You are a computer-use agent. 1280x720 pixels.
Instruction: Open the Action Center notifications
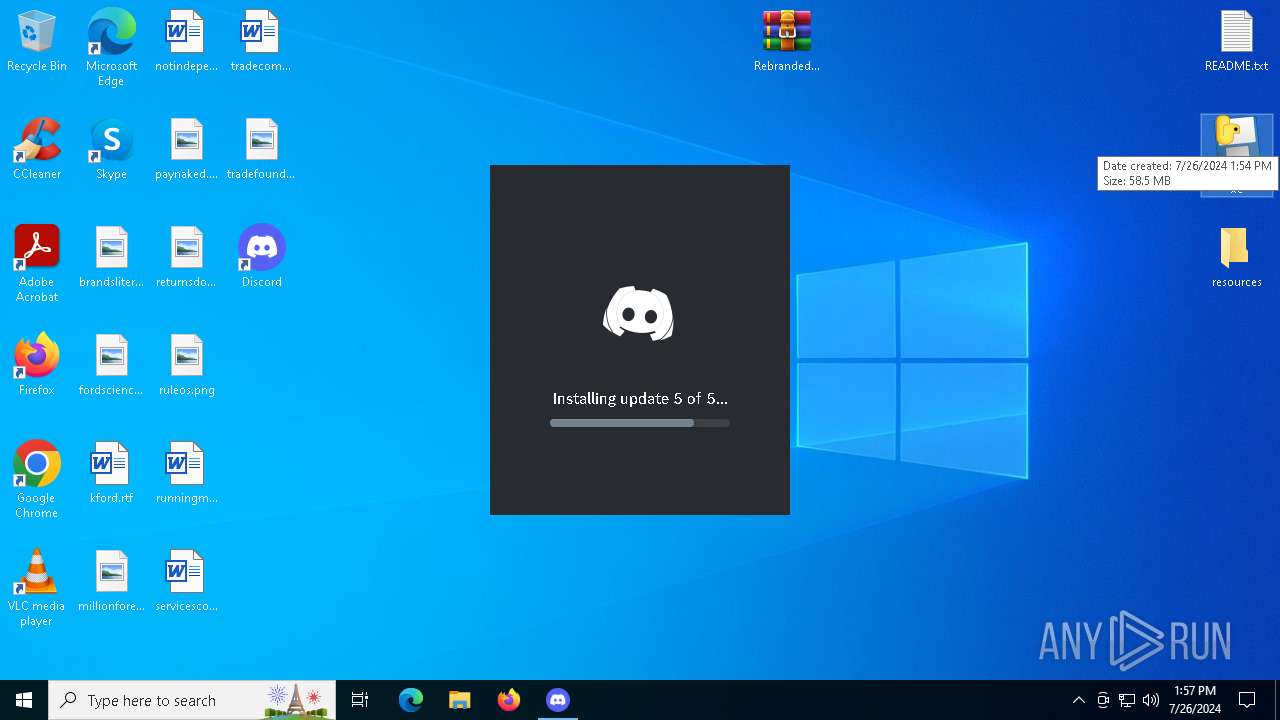1247,700
